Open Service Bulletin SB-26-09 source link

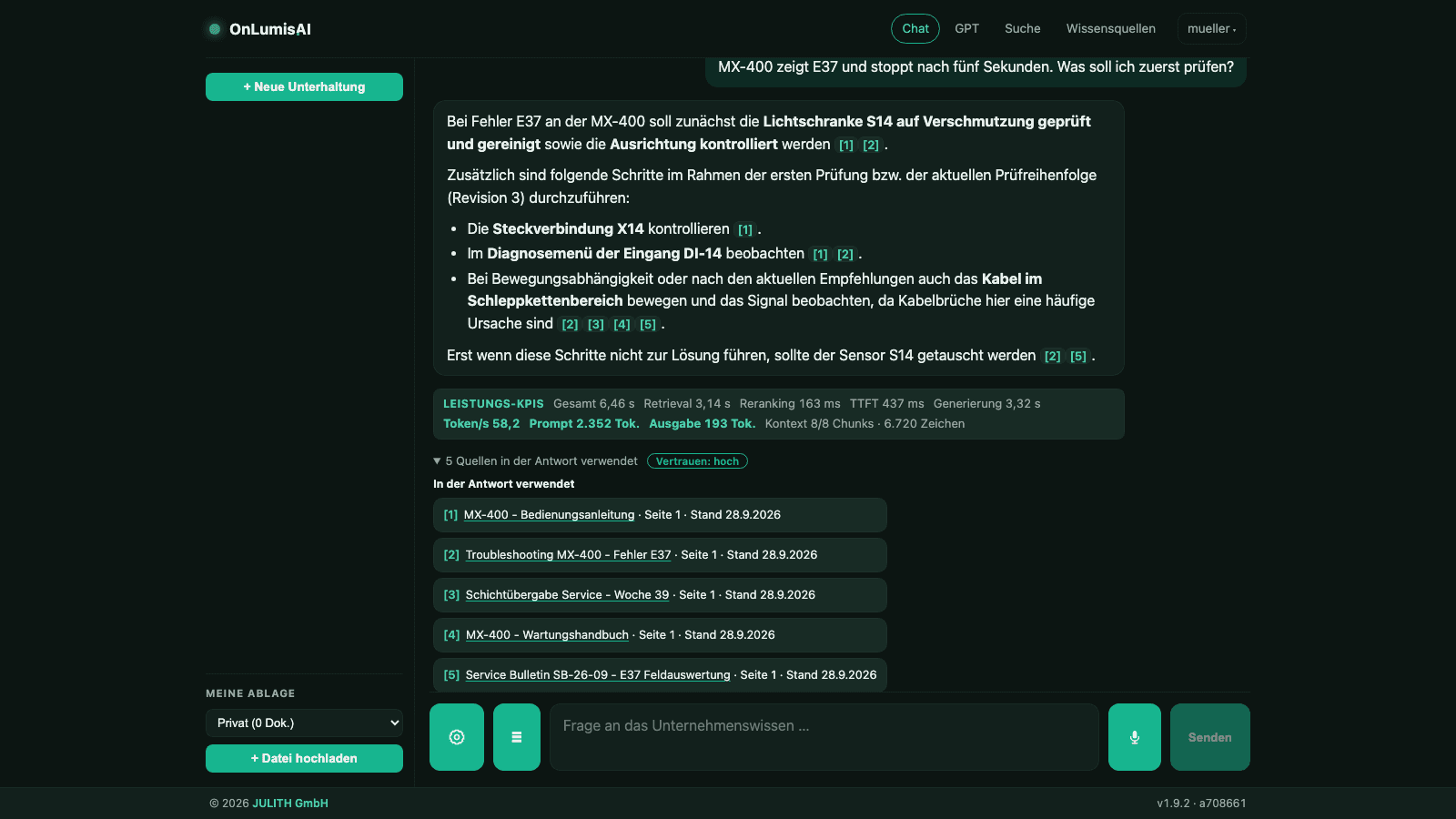(598, 674)
